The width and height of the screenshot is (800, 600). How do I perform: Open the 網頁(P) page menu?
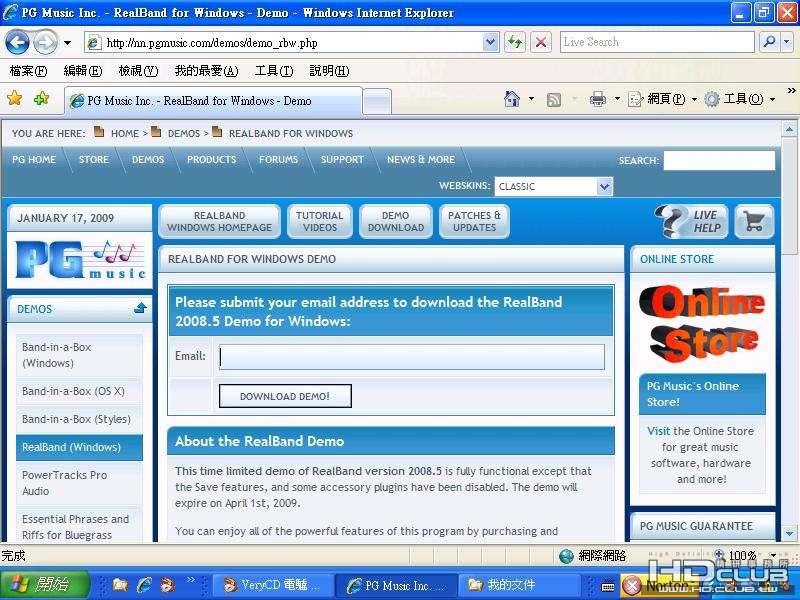(x=662, y=98)
